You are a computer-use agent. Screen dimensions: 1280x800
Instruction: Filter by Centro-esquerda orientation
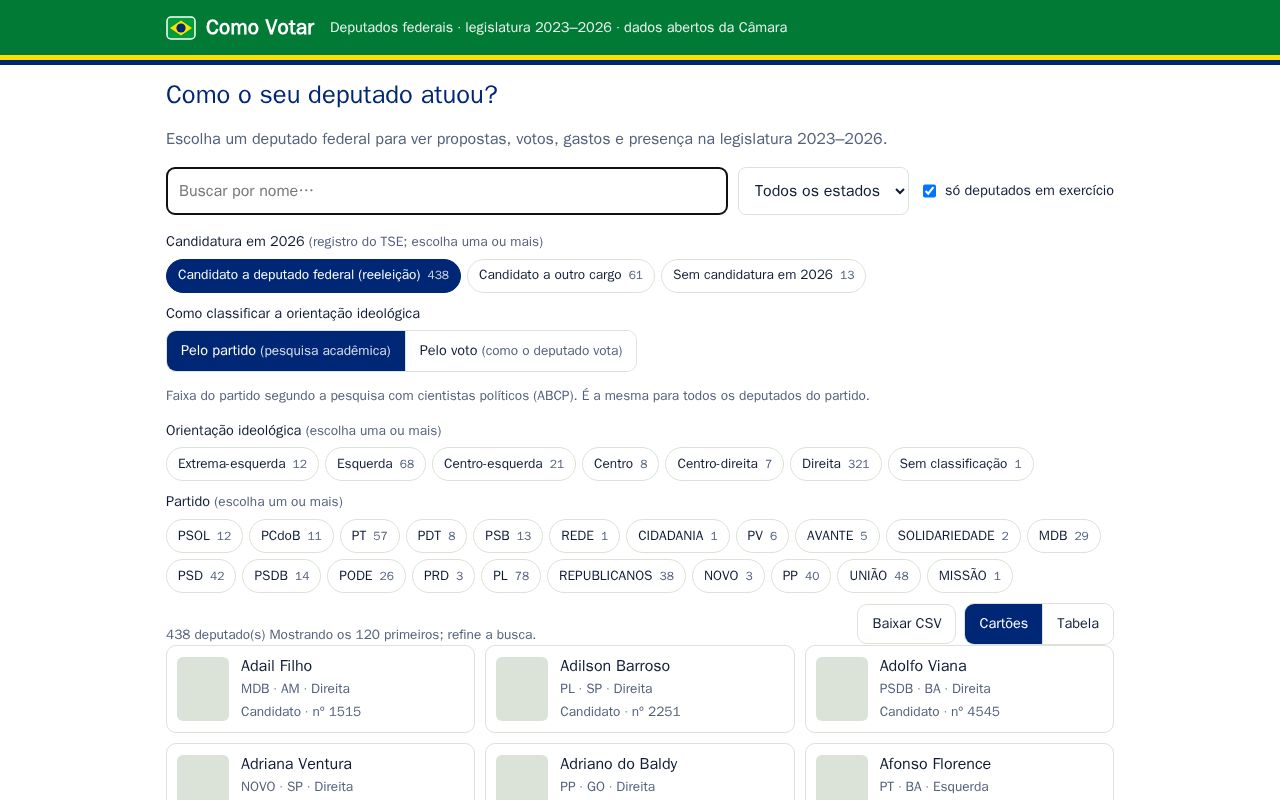504,464
